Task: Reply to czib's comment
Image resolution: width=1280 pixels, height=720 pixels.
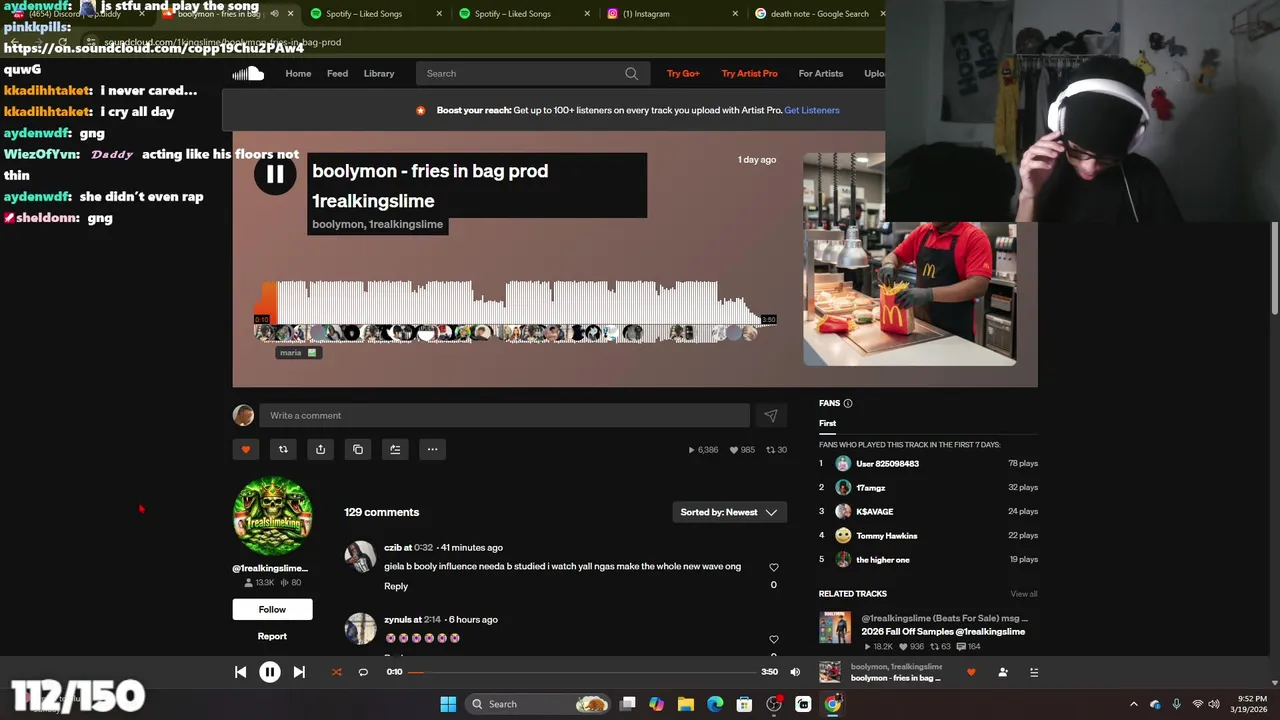Action: coord(396,586)
